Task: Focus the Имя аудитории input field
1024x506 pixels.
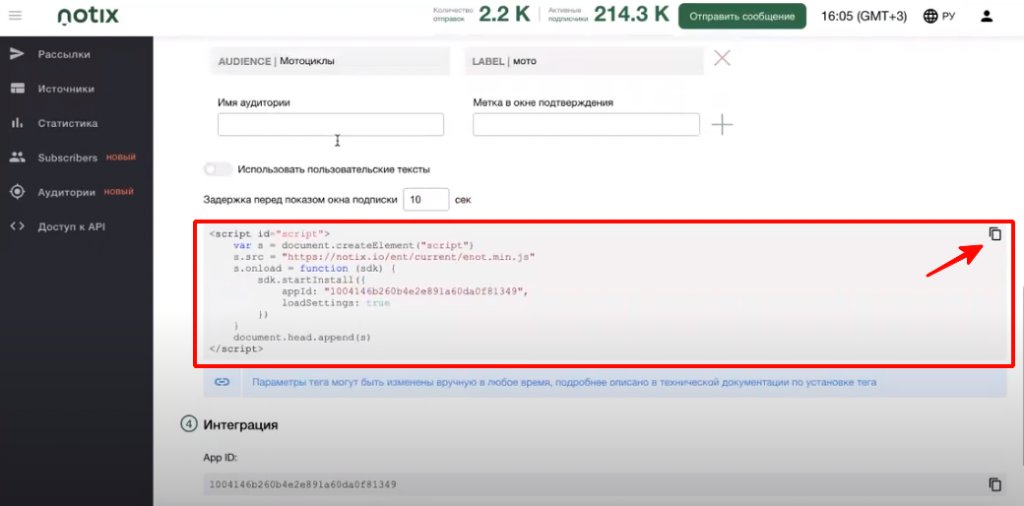Action: tap(330, 124)
